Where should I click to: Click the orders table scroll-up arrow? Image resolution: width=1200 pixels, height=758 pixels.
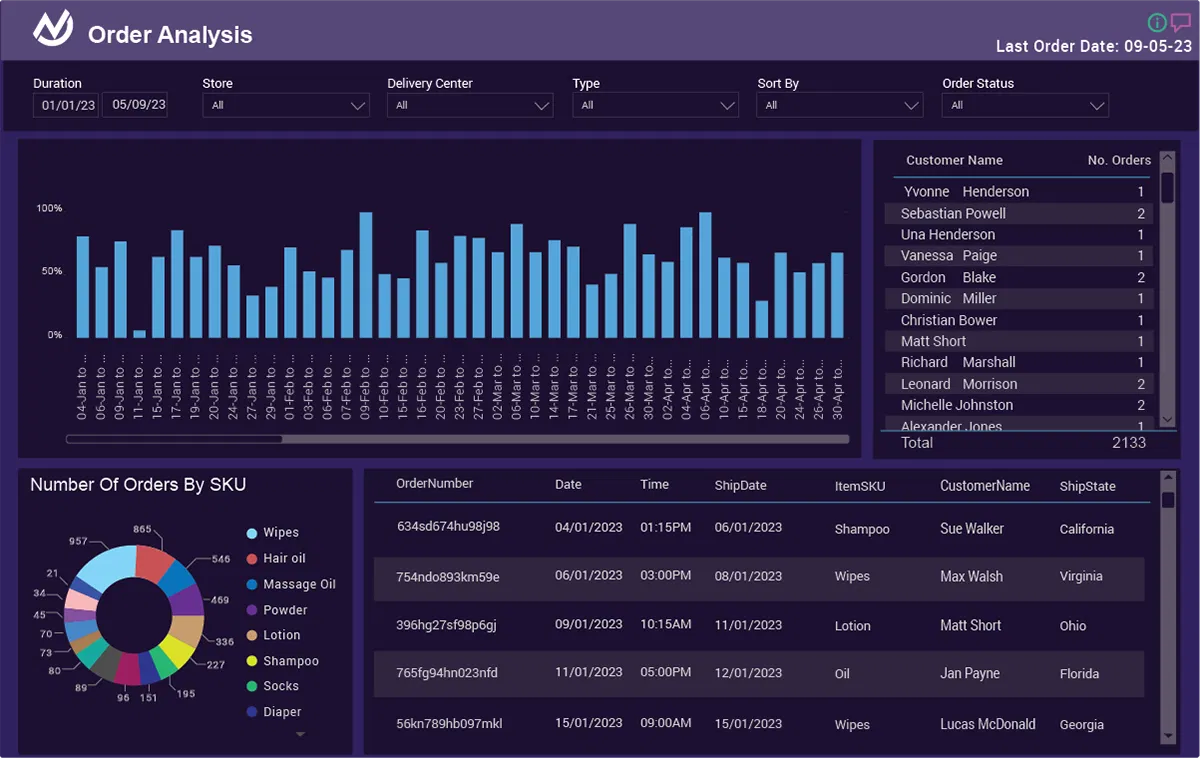(1168, 478)
